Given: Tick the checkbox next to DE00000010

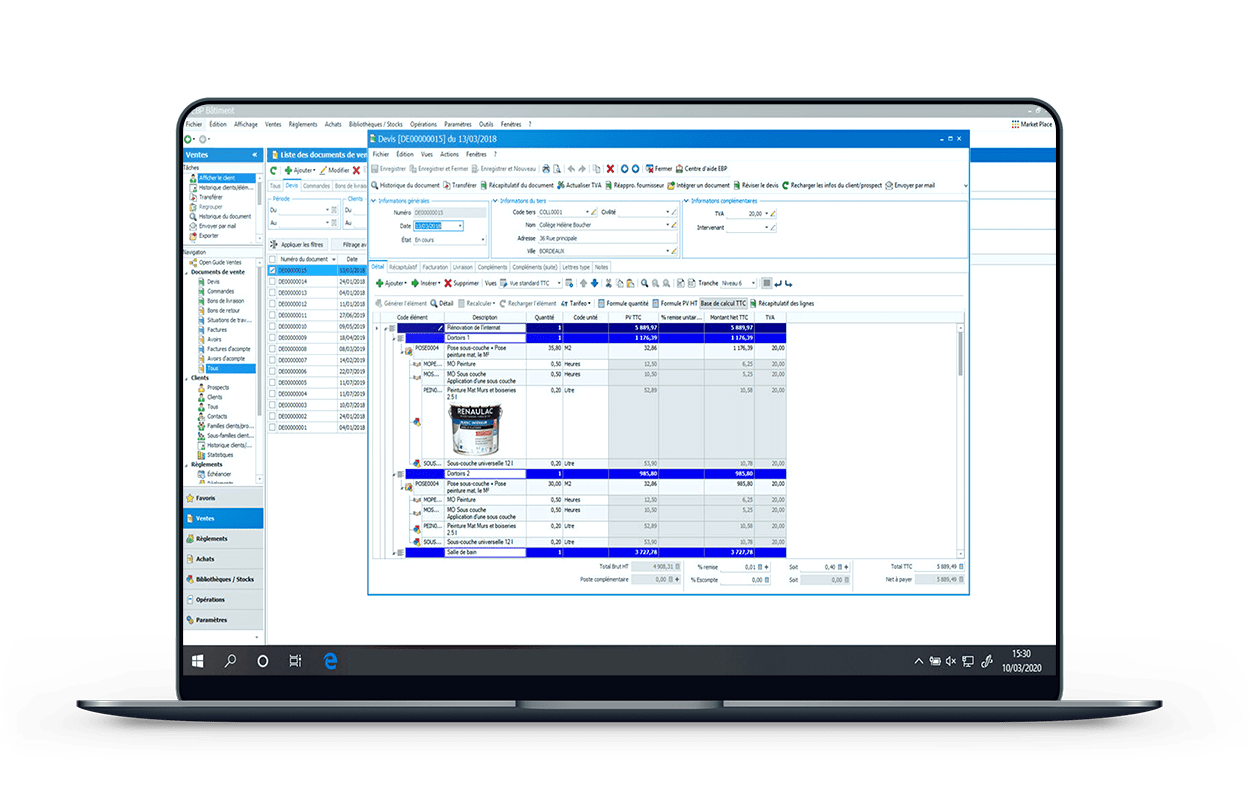Looking at the screenshot, I should coord(273,326).
